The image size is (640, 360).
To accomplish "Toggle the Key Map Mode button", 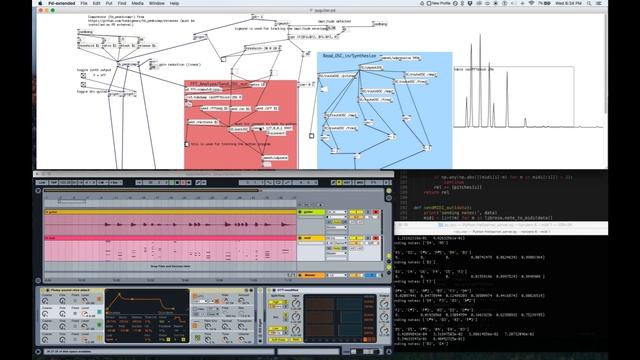I will (347, 182).
